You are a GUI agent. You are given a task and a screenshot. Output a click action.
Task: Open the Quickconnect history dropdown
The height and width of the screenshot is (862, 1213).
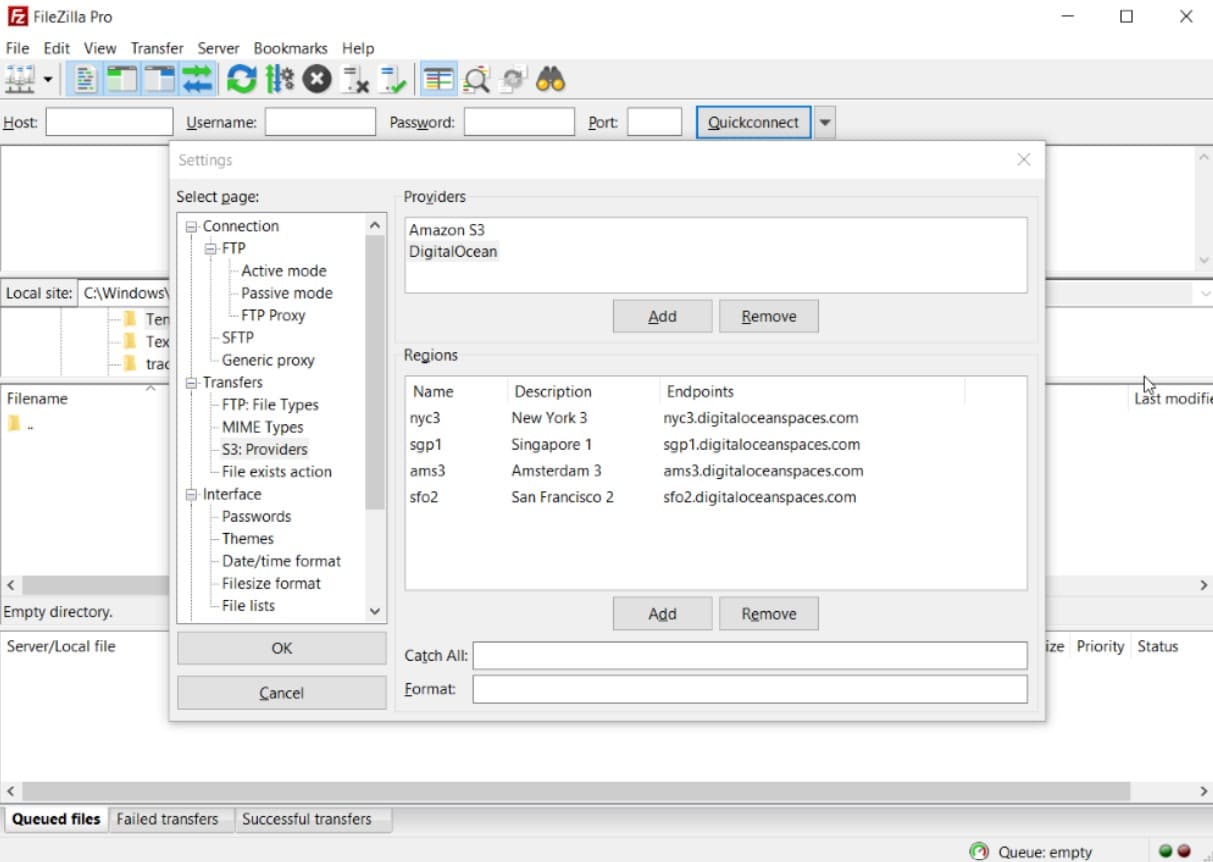[x=825, y=122]
